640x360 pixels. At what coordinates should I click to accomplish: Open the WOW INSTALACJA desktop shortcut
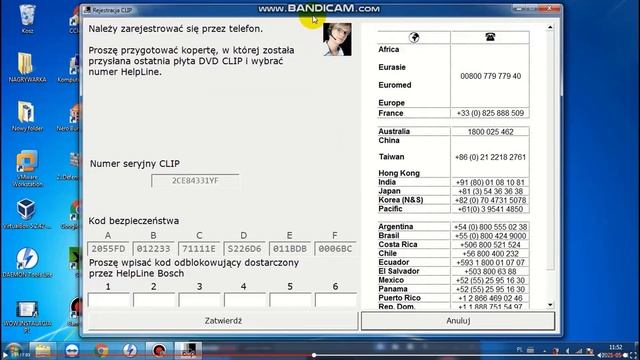[x=27, y=316]
